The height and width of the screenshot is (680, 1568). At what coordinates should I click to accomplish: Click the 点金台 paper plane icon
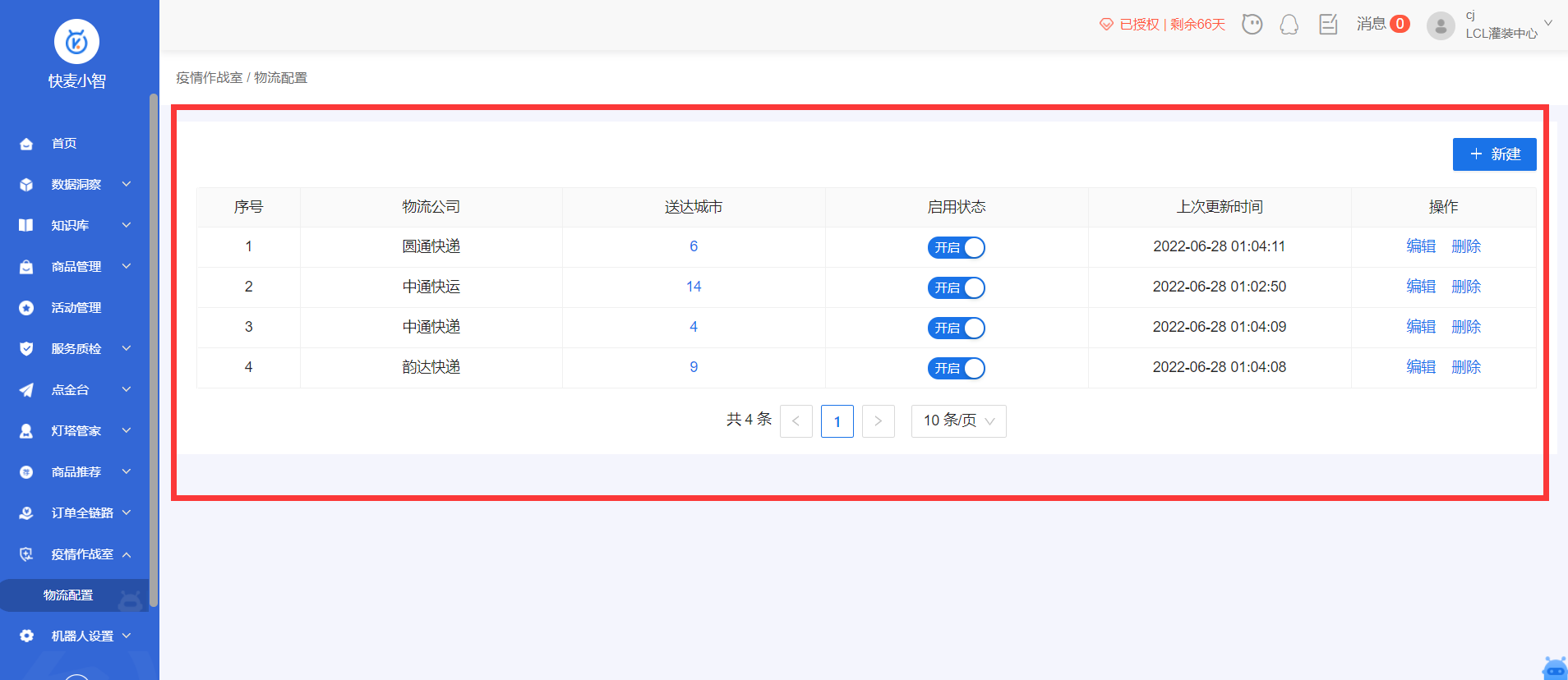(26, 390)
